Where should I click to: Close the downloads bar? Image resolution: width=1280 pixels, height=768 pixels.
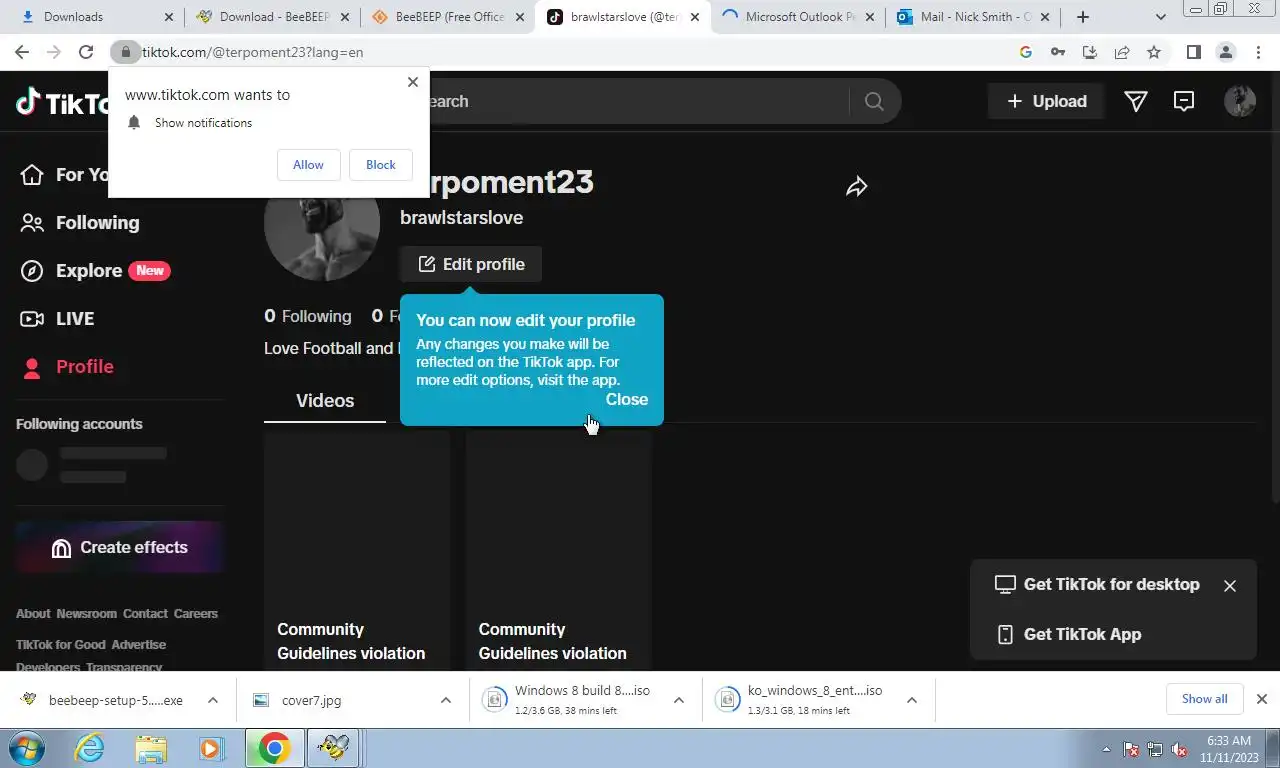click(x=1262, y=699)
